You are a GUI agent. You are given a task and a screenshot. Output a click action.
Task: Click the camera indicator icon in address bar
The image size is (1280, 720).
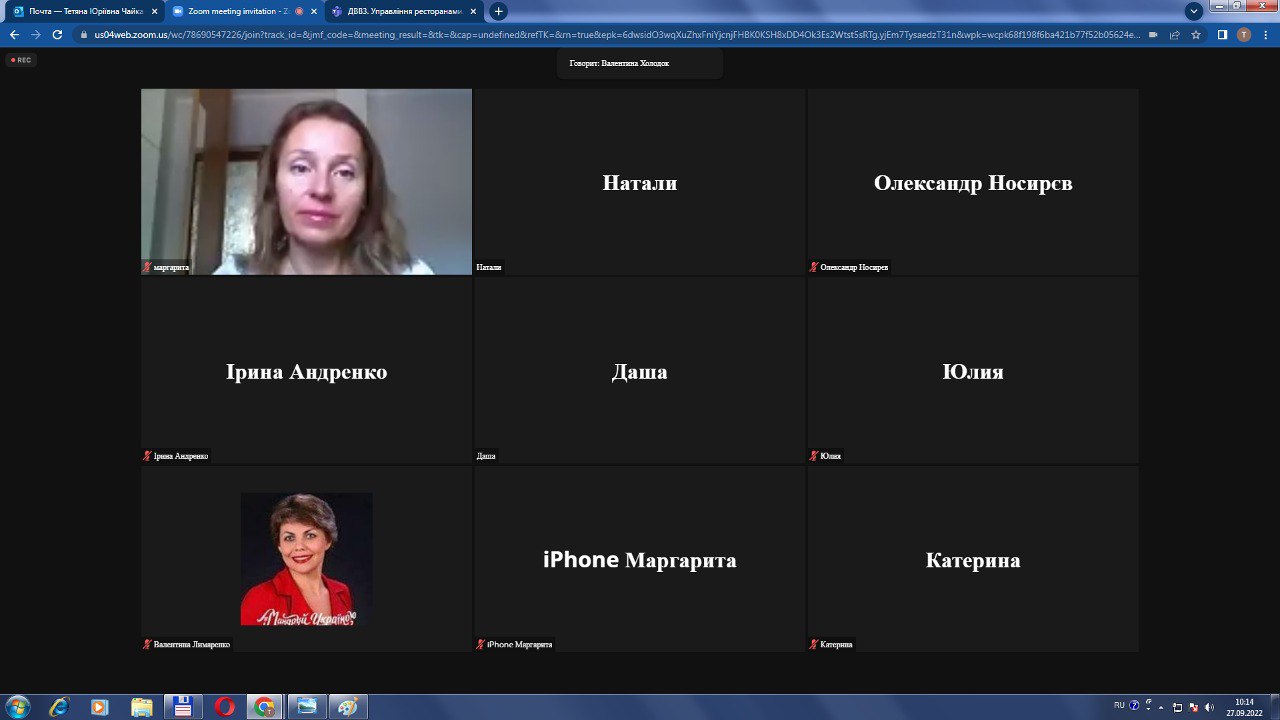point(1153,34)
